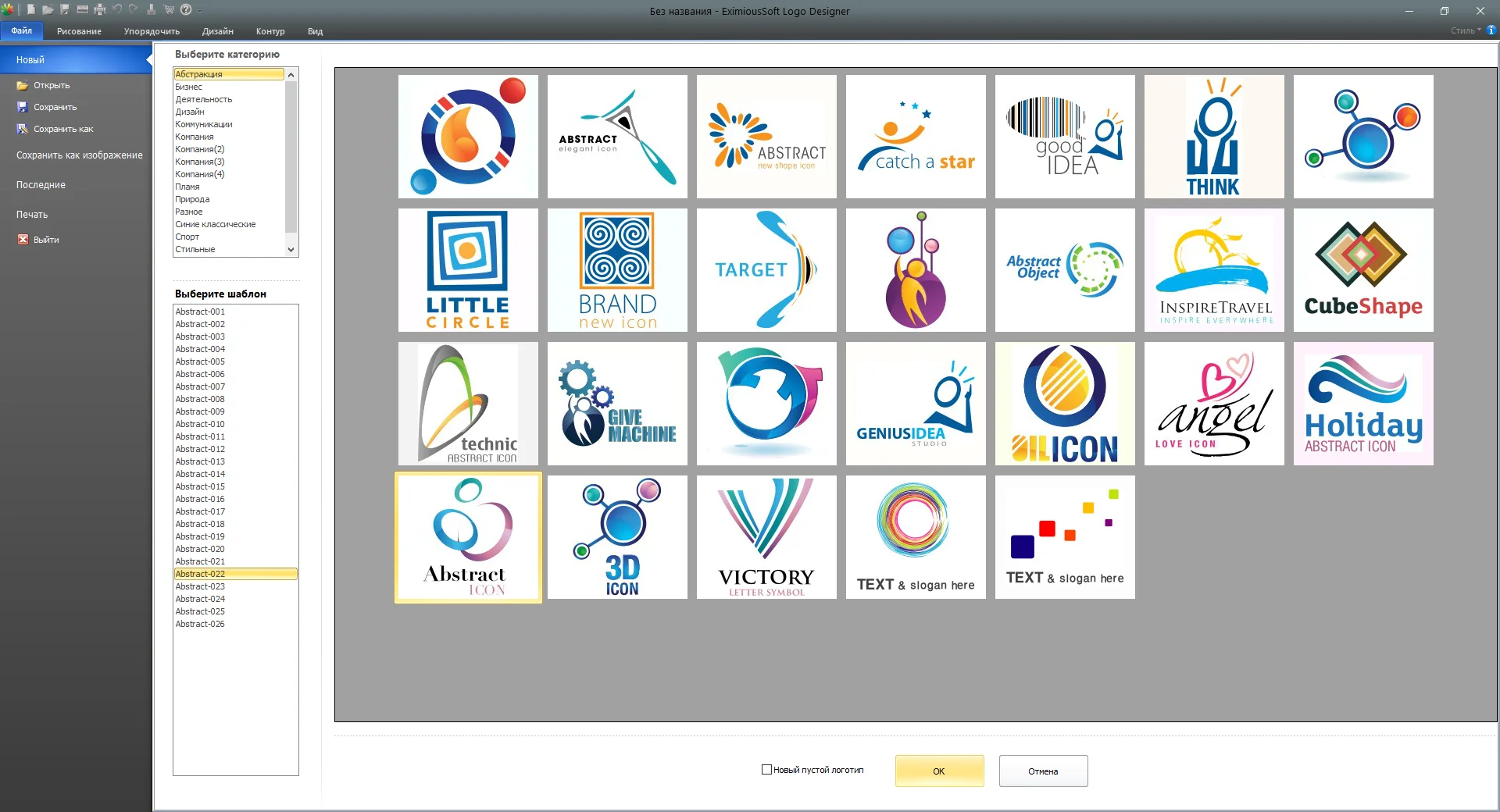Click the shopping cart icon in title bar

(x=169, y=9)
